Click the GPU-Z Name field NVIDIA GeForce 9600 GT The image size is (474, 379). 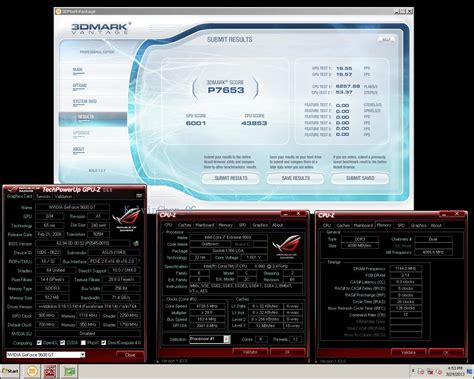72,207
